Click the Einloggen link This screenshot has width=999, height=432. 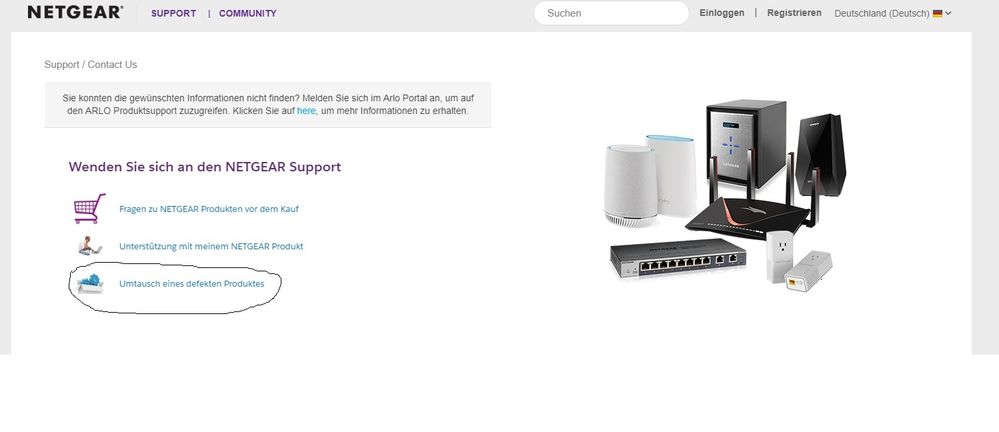click(722, 13)
